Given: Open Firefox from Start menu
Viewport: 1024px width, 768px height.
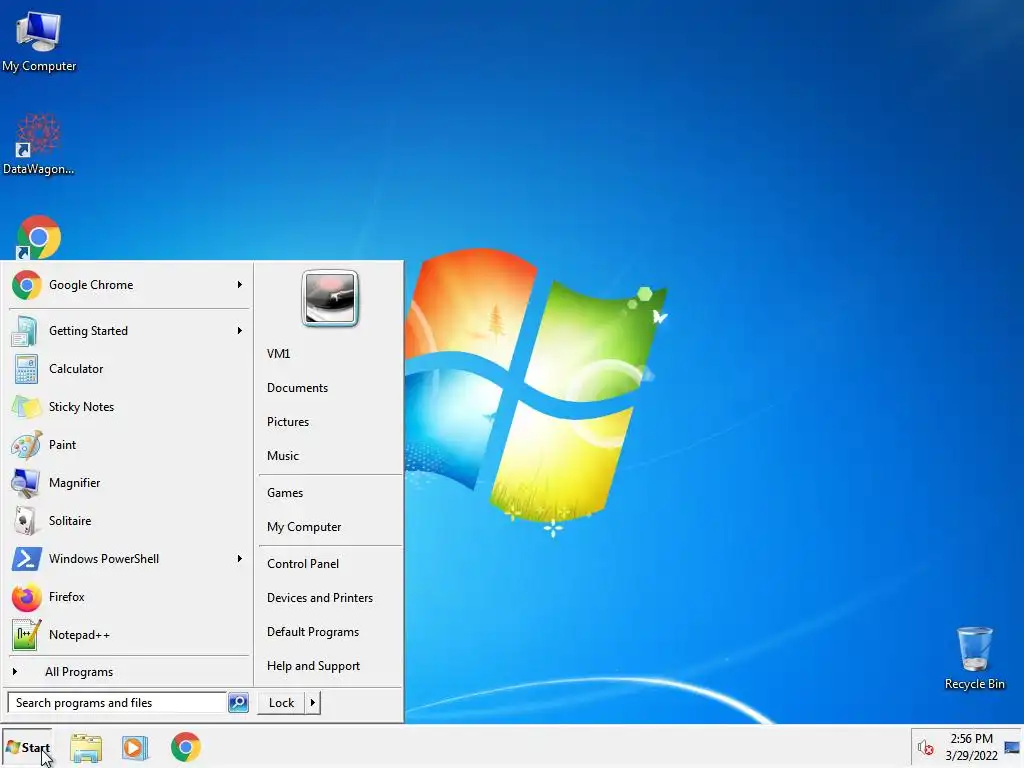Looking at the screenshot, I should [128, 596].
